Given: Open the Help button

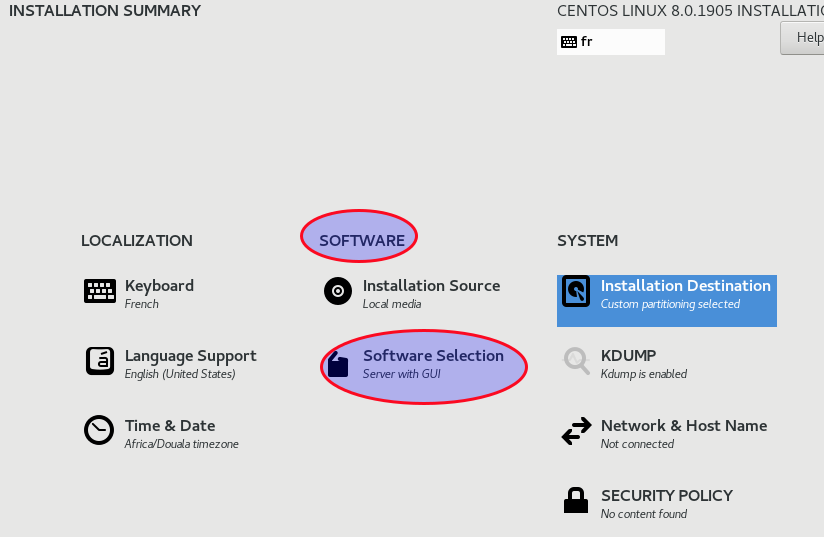Looking at the screenshot, I should point(806,38).
